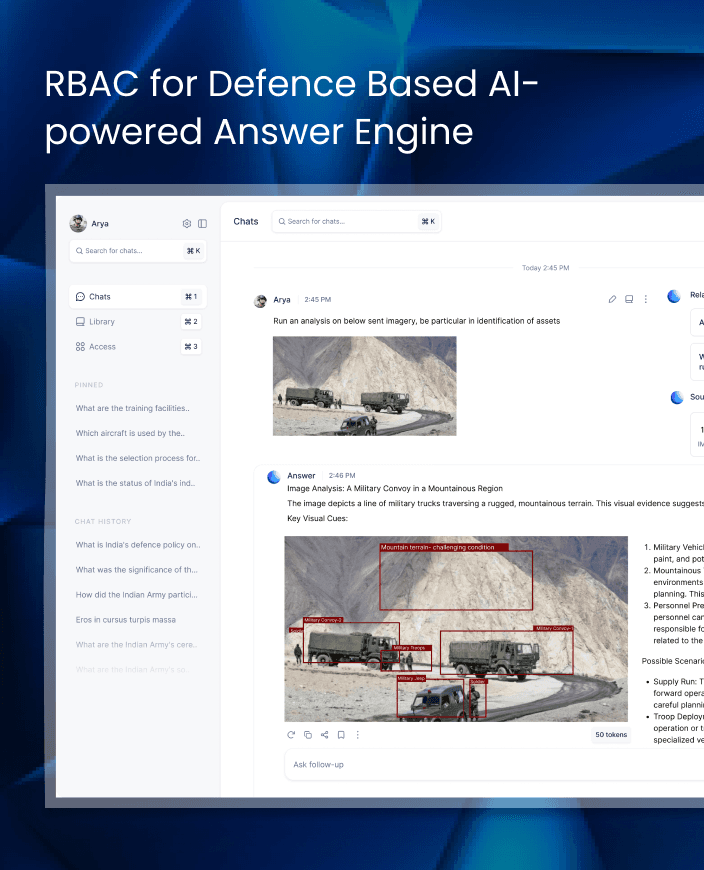Click the ⌘1 shortcut badge on Chats

[x=191, y=297]
